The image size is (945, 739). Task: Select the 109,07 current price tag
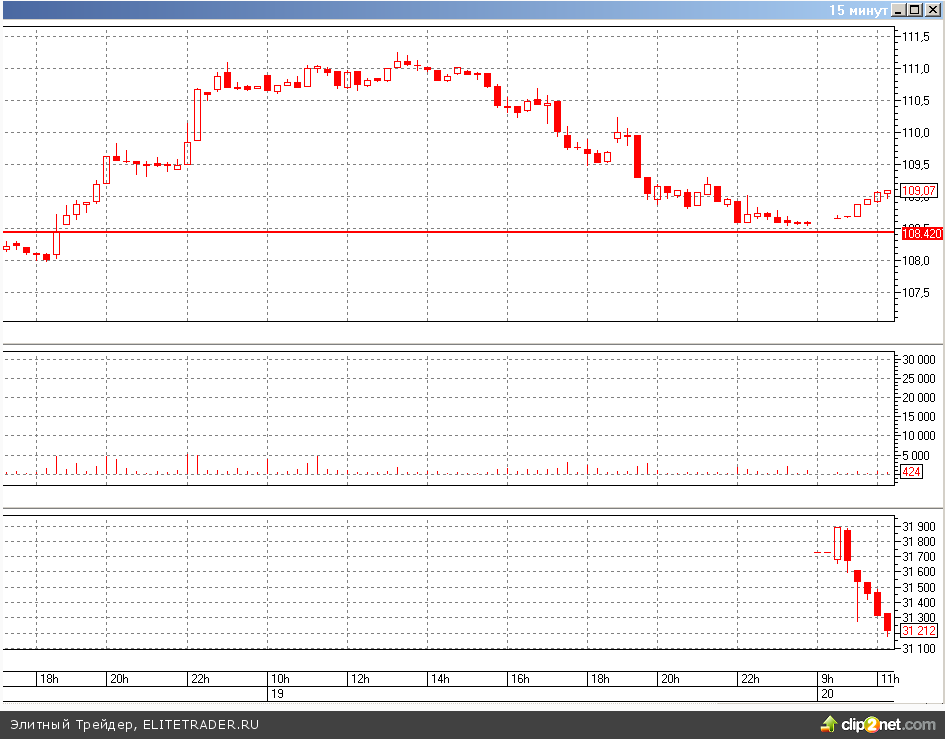click(919, 191)
